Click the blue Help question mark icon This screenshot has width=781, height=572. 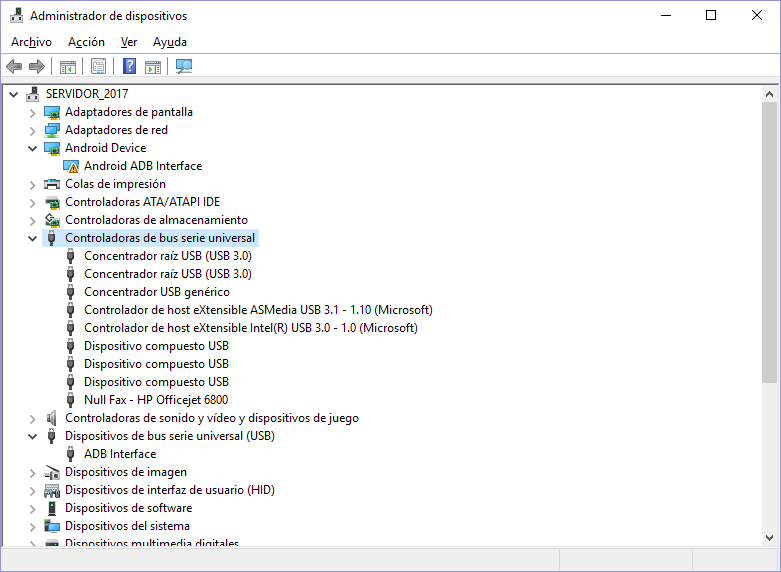[130, 66]
